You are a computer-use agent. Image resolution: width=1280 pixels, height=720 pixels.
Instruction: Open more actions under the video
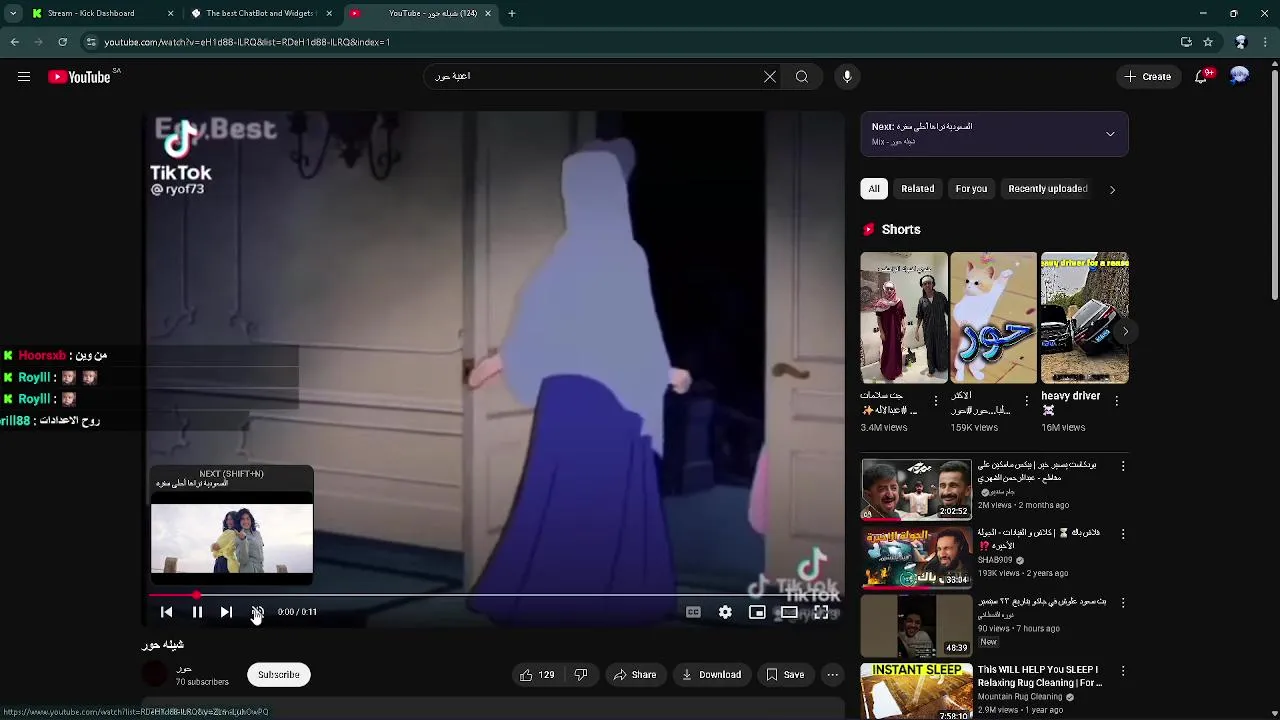pos(832,675)
